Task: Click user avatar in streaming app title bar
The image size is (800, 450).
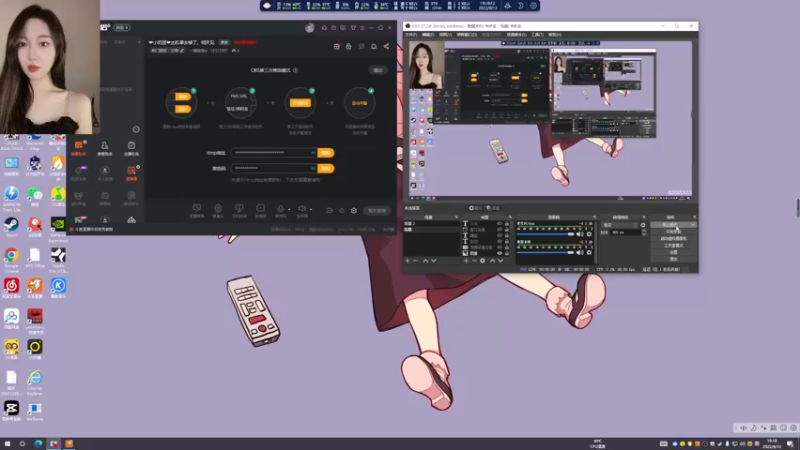Action: pyautogui.click(x=310, y=28)
